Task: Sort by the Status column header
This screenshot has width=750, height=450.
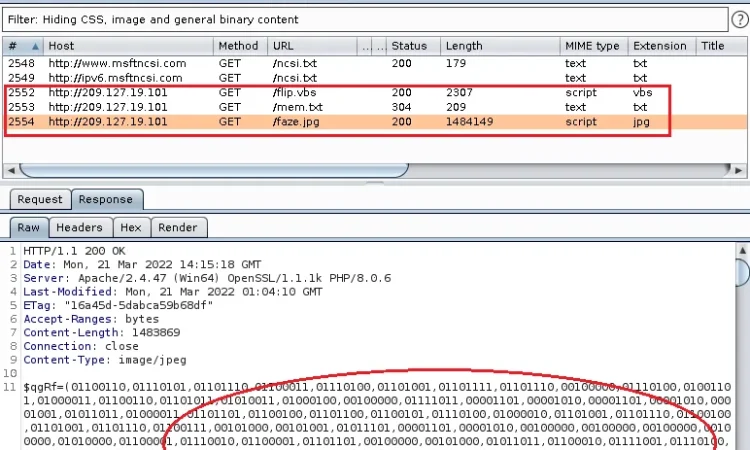Action: tap(413, 46)
